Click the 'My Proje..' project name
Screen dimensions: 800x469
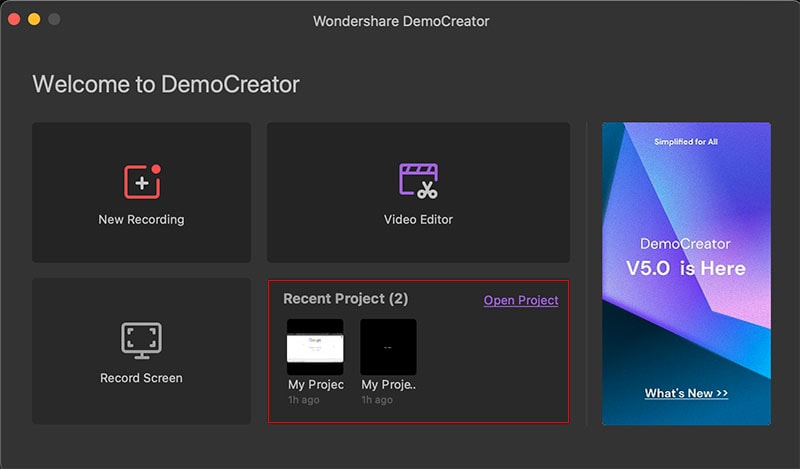[x=389, y=384]
